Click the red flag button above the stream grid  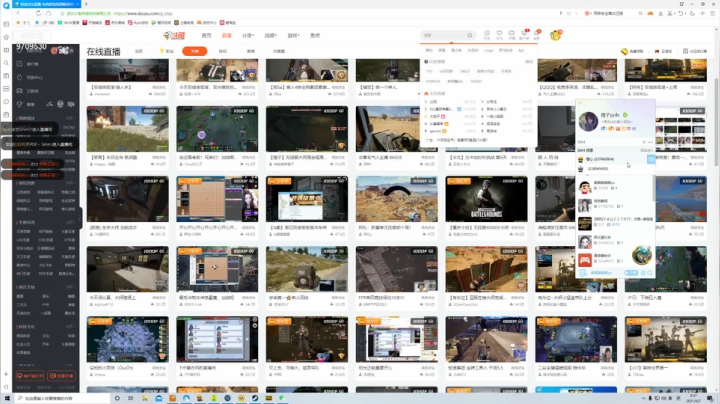pos(664,51)
